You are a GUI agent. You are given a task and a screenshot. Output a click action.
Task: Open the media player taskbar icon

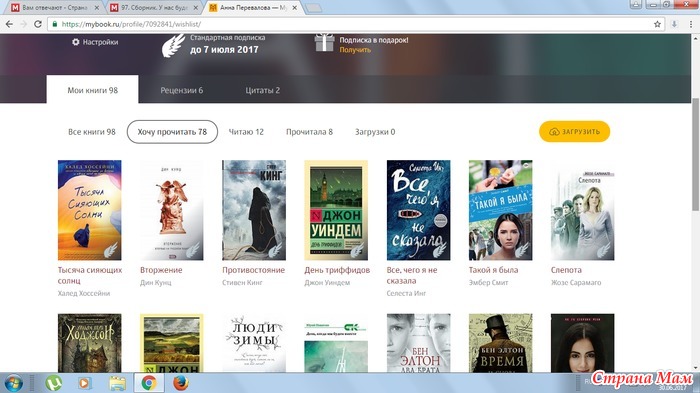point(84,383)
